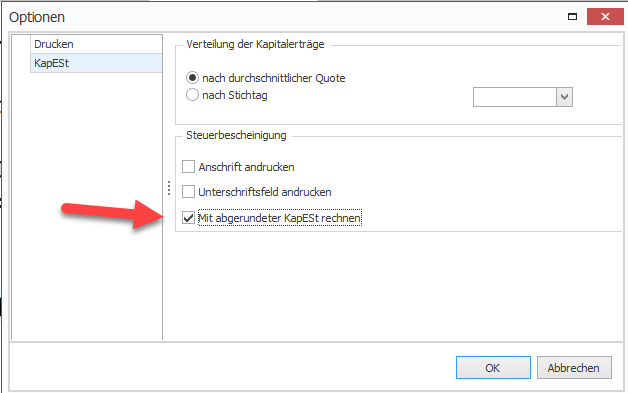Uncheck 'Mit abgerundeter KapESt rechnen'
Image resolution: width=628 pixels, height=393 pixels.
[188, 218]
